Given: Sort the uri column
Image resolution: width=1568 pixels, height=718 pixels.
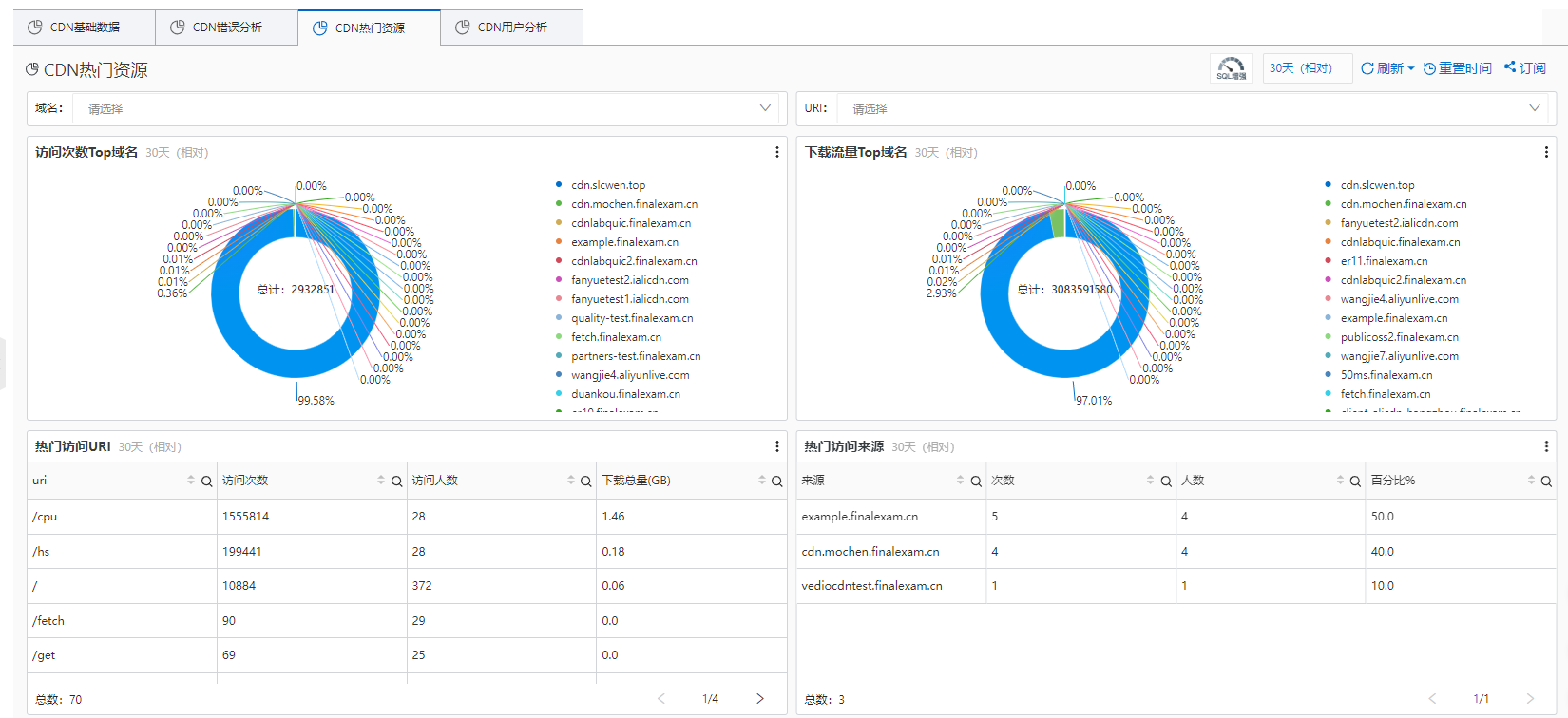Looking at the screenshot, I should (191, 481).
